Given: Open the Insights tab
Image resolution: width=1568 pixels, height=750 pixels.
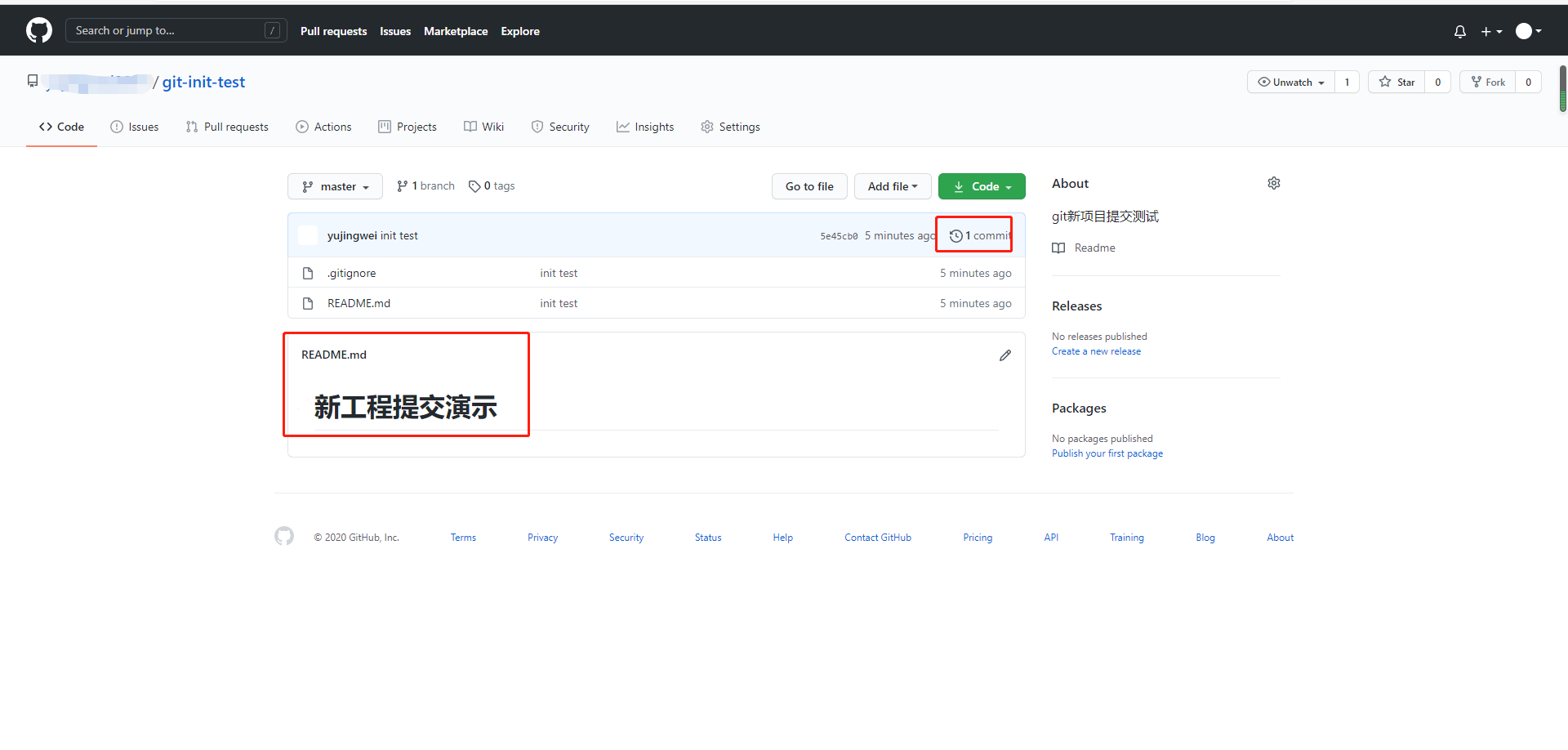Looking at the screenshot, I should (645, 127).
